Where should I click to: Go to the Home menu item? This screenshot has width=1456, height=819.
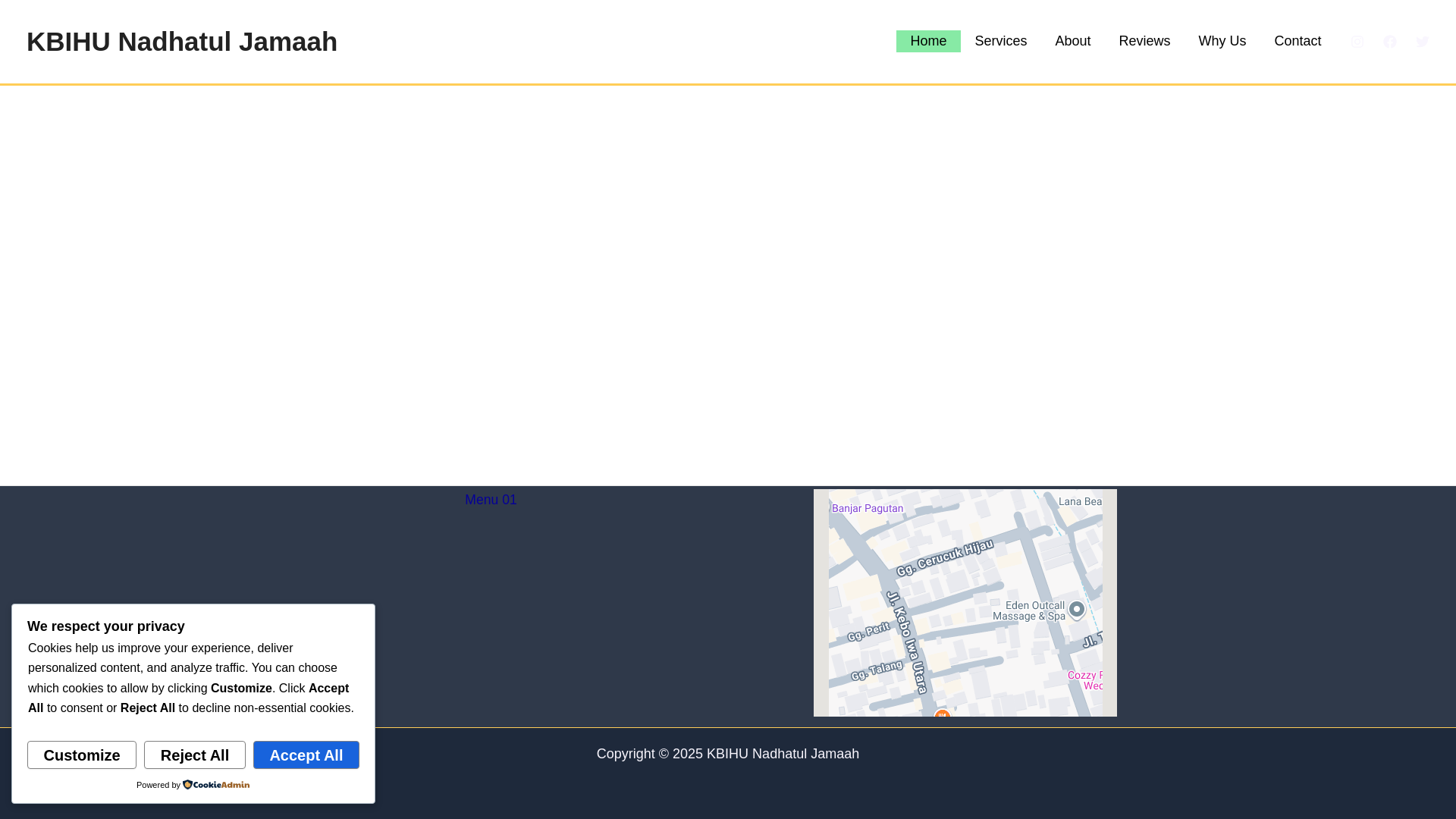click(x=928, y=41)
